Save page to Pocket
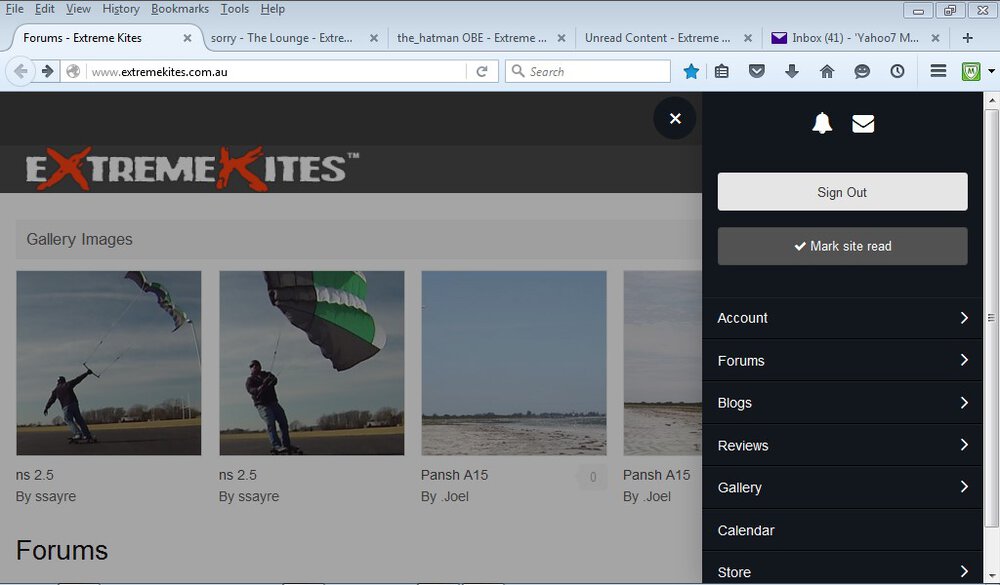This screenshot has height=585, width=1000. 757,71
